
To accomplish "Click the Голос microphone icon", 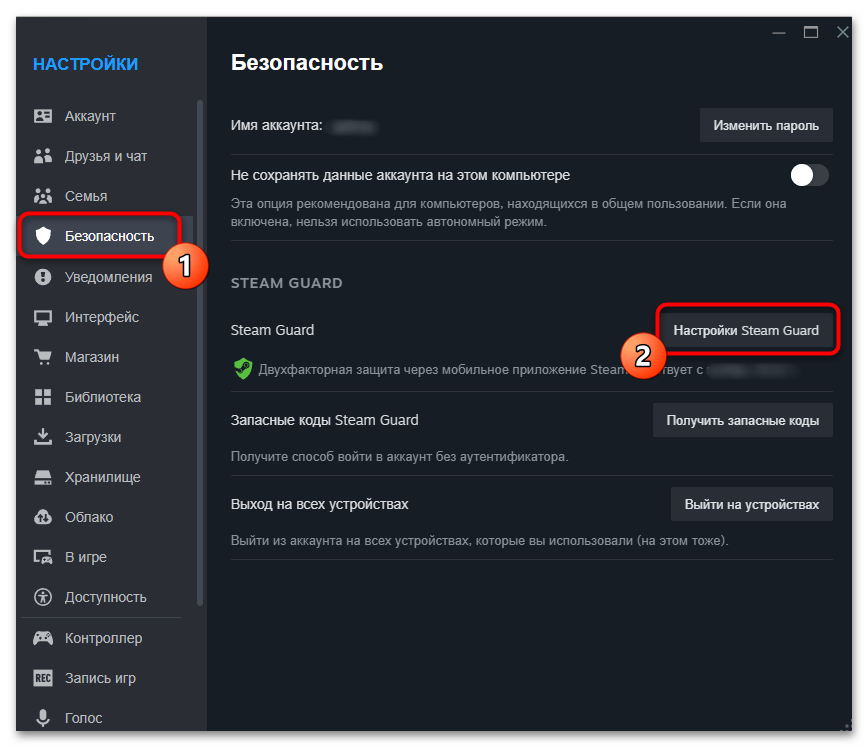I will pyautogui.click(x=43, y=718).
